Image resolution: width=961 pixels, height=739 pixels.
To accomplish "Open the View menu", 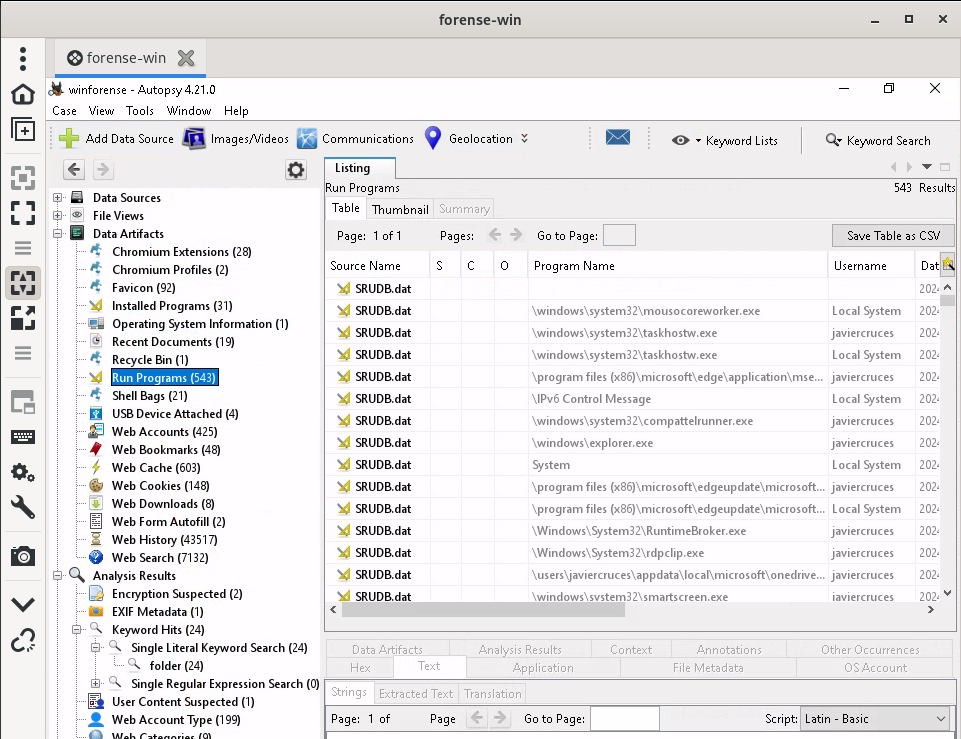I will (101, 111).
